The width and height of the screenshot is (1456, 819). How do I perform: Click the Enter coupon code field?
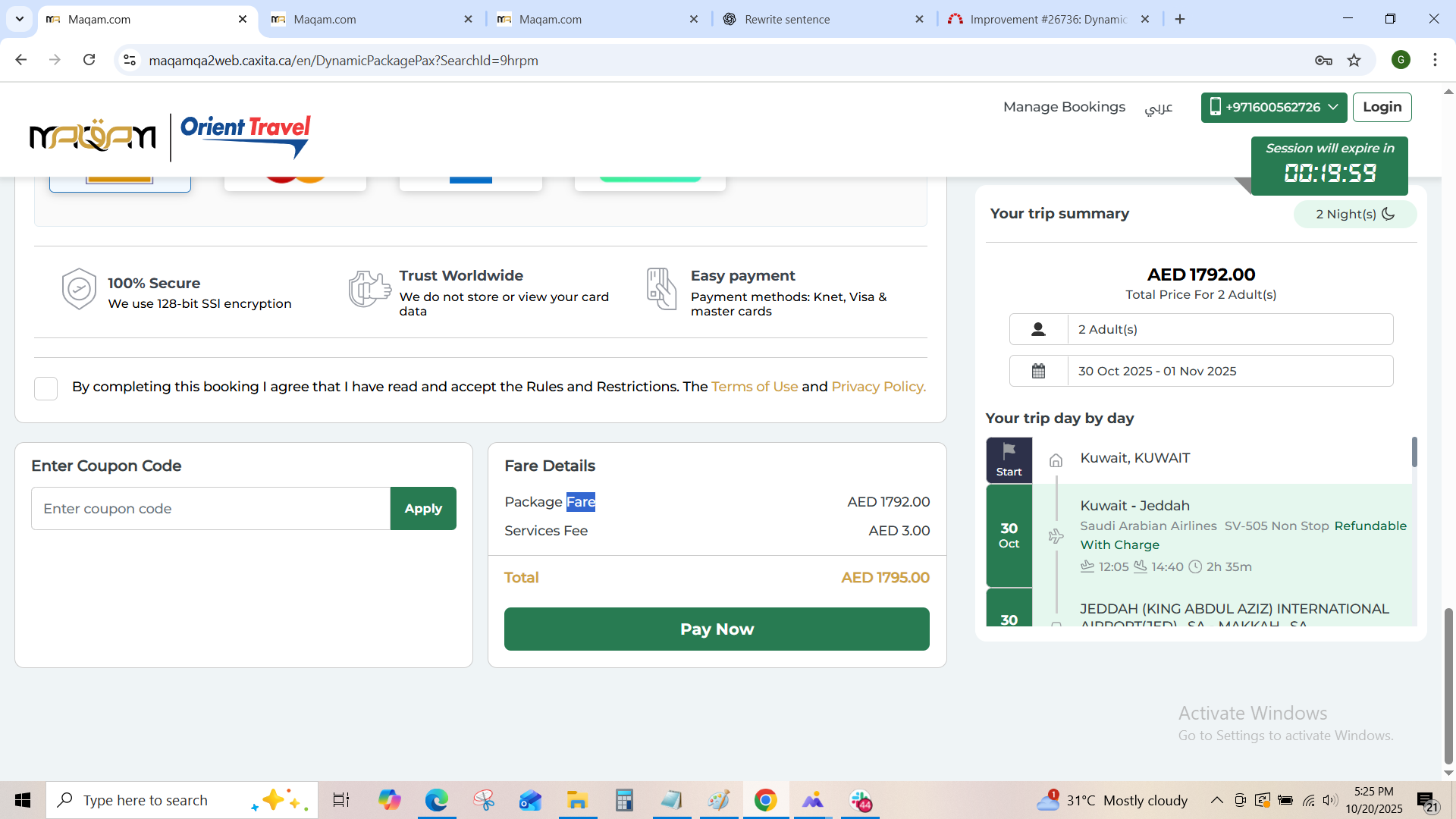211,509
